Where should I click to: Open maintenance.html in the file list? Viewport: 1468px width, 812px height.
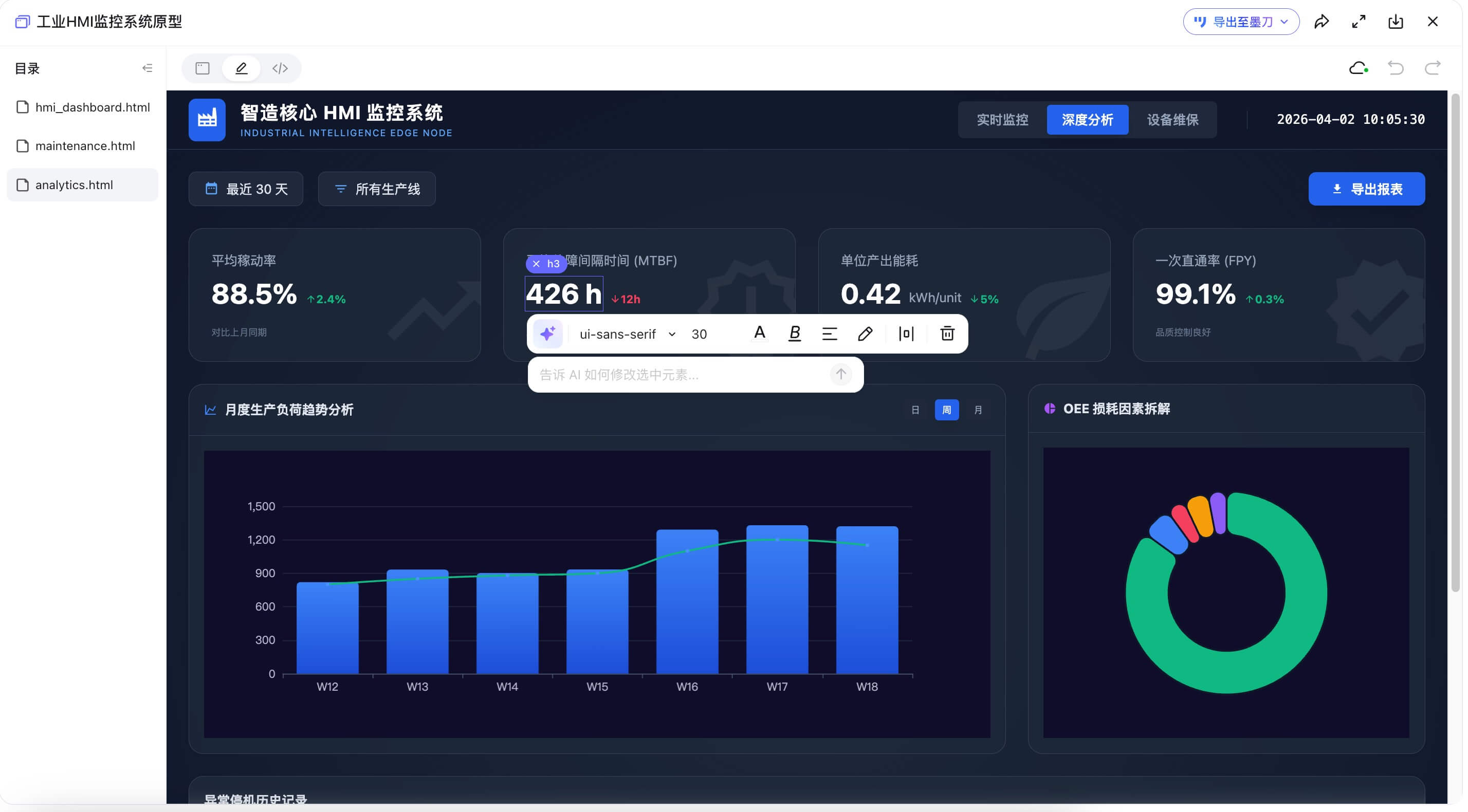tap(85, 146)
